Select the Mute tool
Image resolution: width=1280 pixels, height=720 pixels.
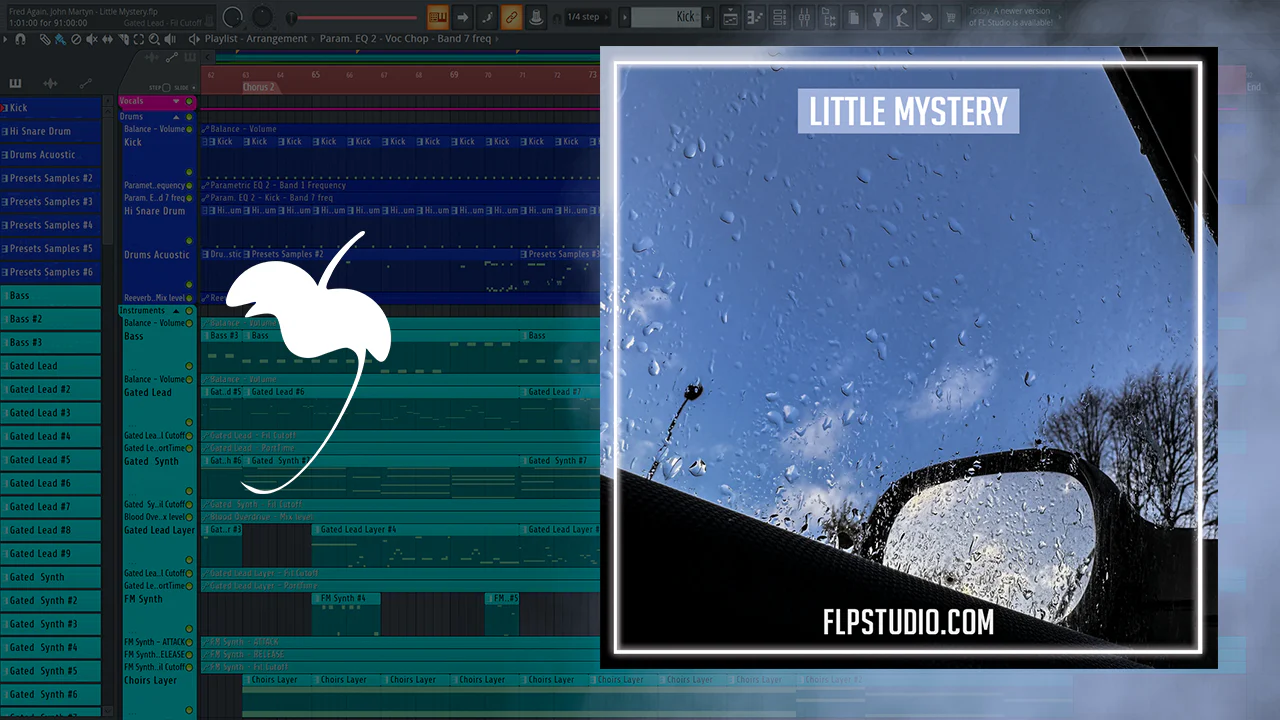pos(92,39)
